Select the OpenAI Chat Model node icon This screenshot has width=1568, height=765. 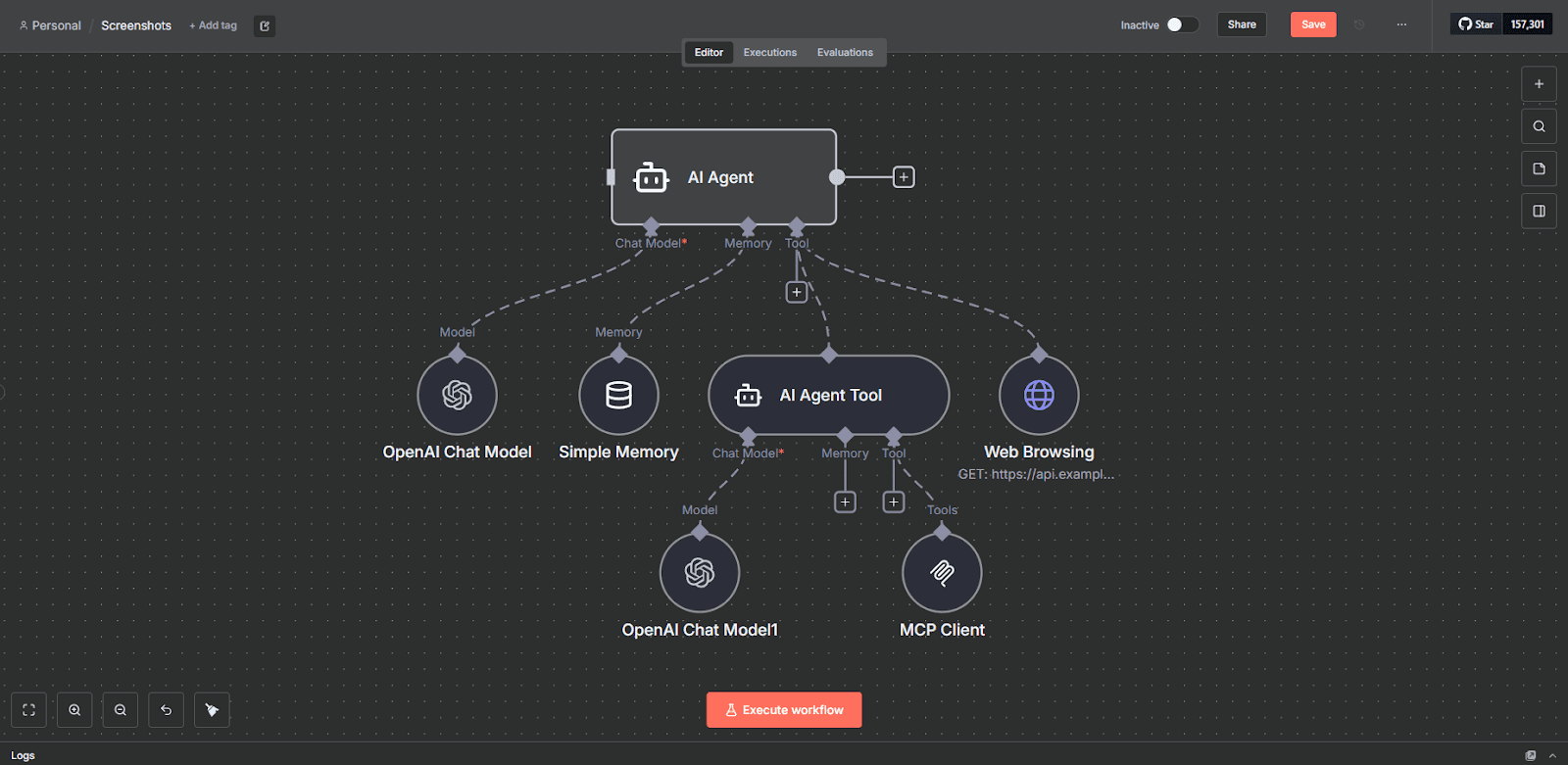458,395
